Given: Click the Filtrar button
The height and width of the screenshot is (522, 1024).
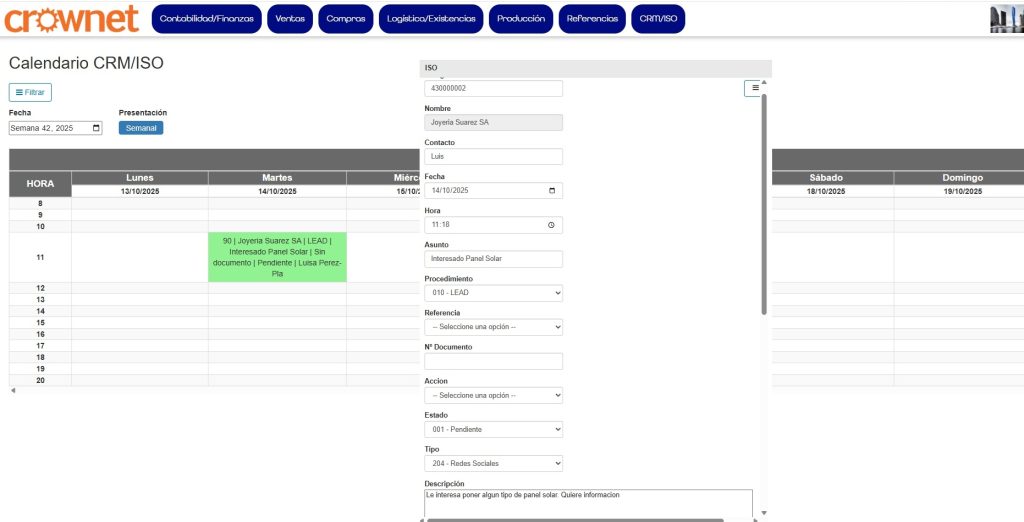Looking at the screenshot, I should (x=30, y=92).
